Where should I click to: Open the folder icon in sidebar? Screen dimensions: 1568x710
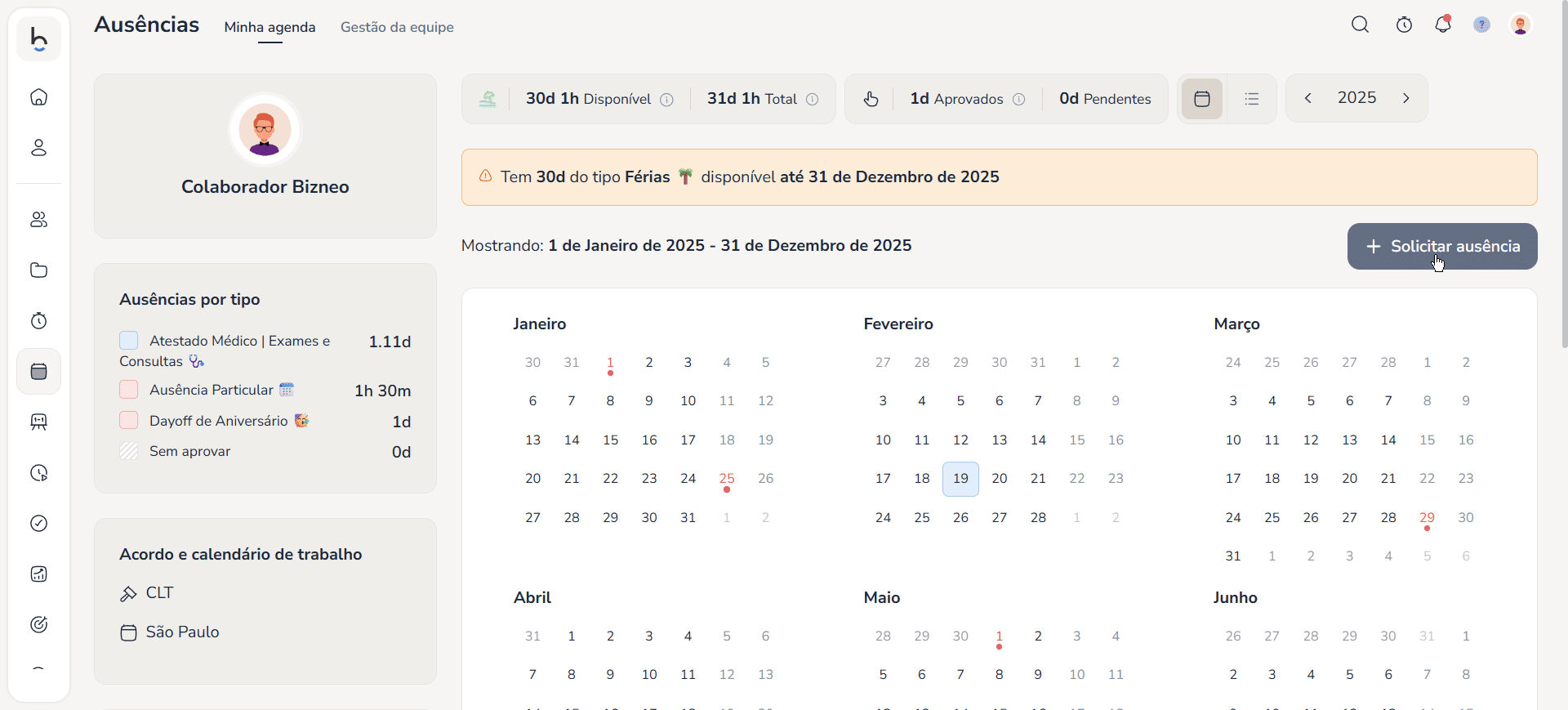pyautogui.click(x=38, y=270)
